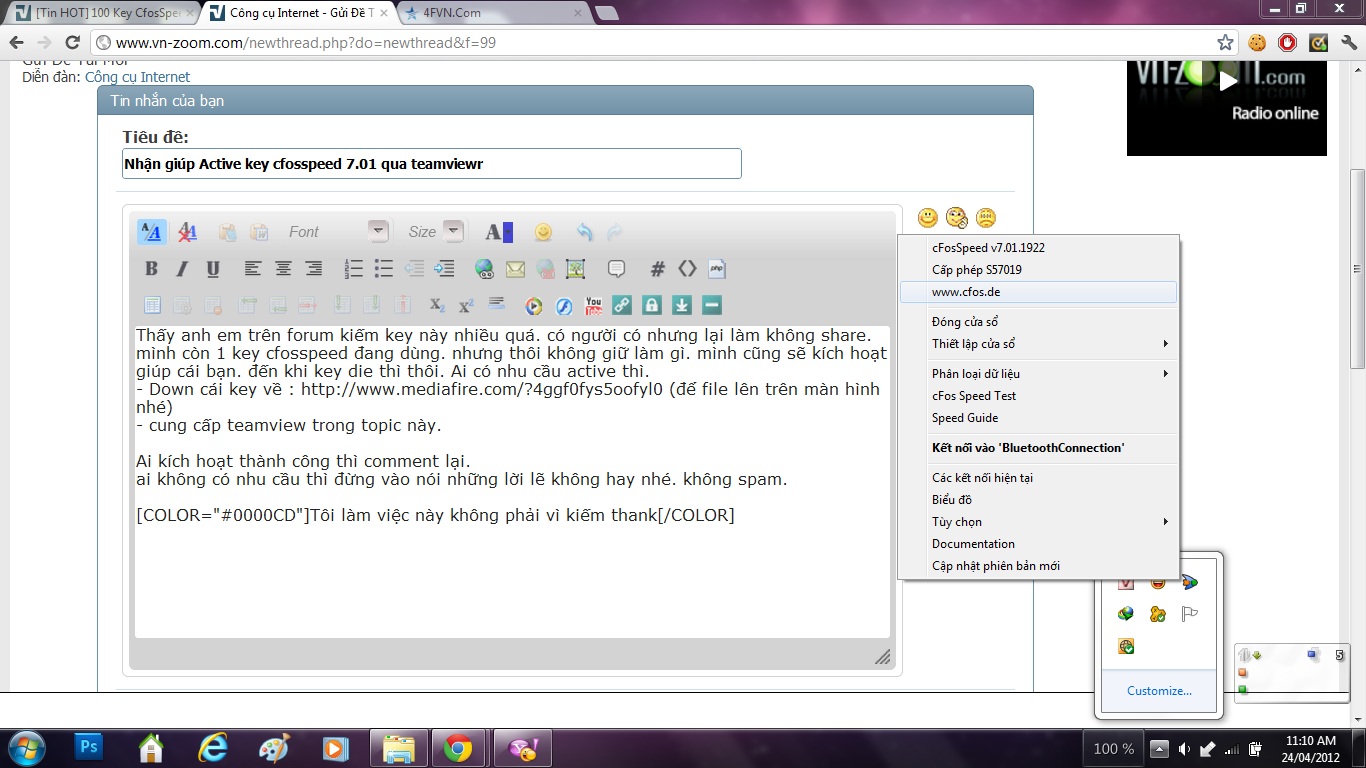Screen dimensions: 1366x768
Task: Align text left
Action: pos(253,269)
